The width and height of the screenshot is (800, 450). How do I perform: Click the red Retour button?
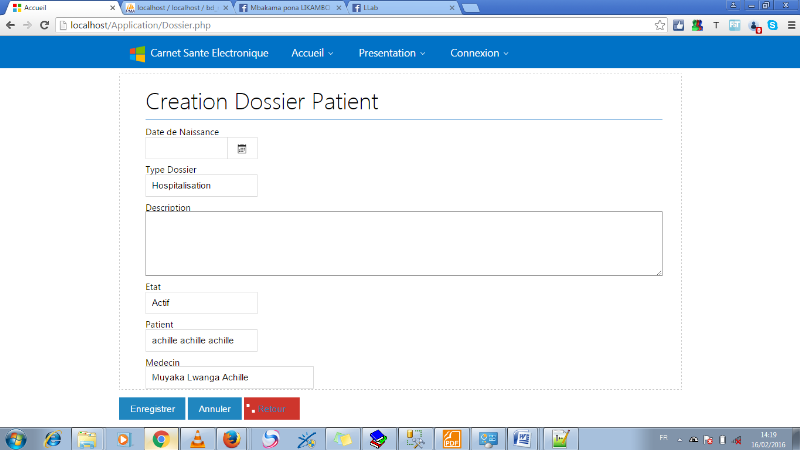tap(272, 409)
